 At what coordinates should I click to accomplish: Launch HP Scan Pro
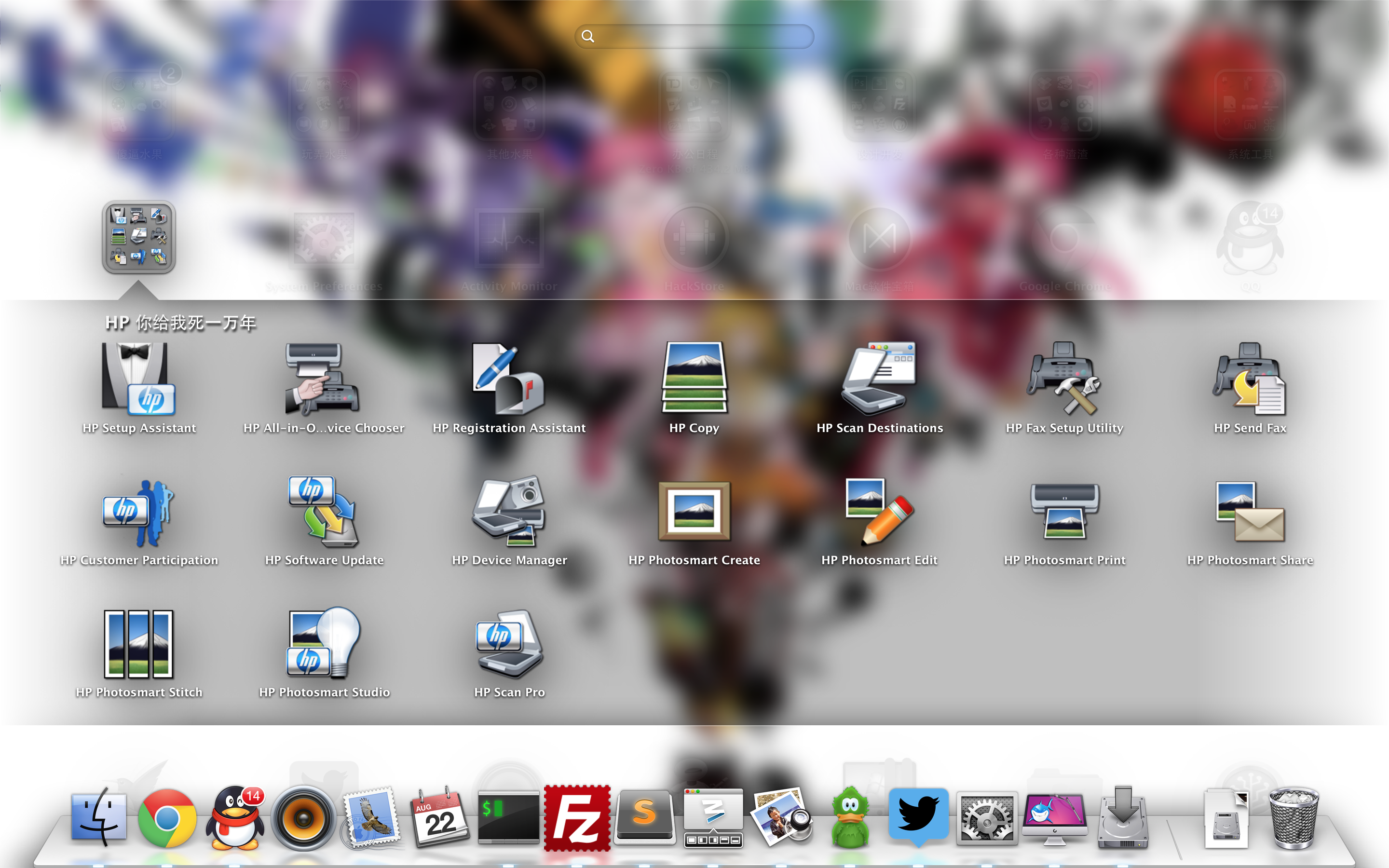click(x=508, y=644)
